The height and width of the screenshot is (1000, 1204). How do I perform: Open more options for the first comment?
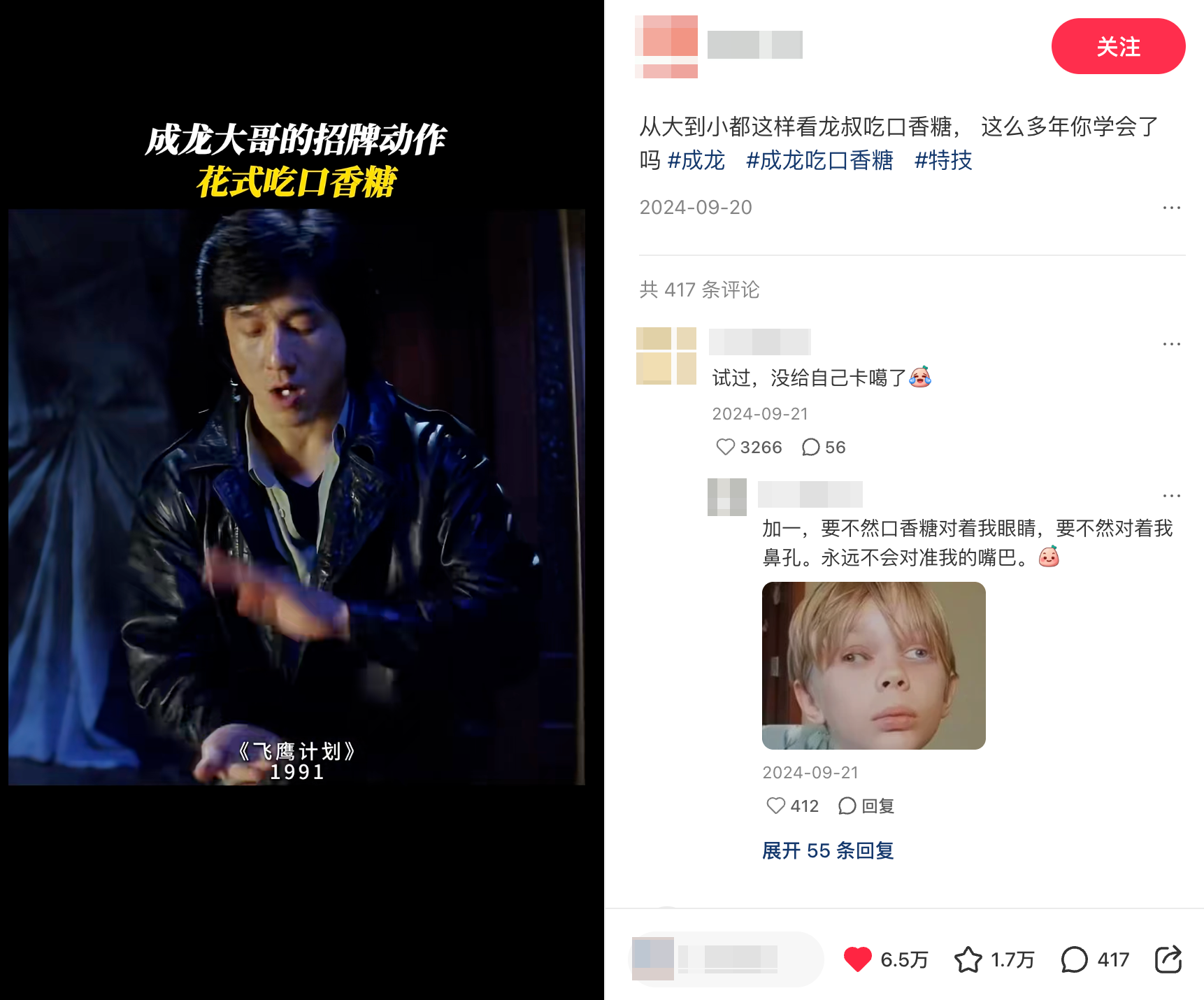coord(1172,344)
